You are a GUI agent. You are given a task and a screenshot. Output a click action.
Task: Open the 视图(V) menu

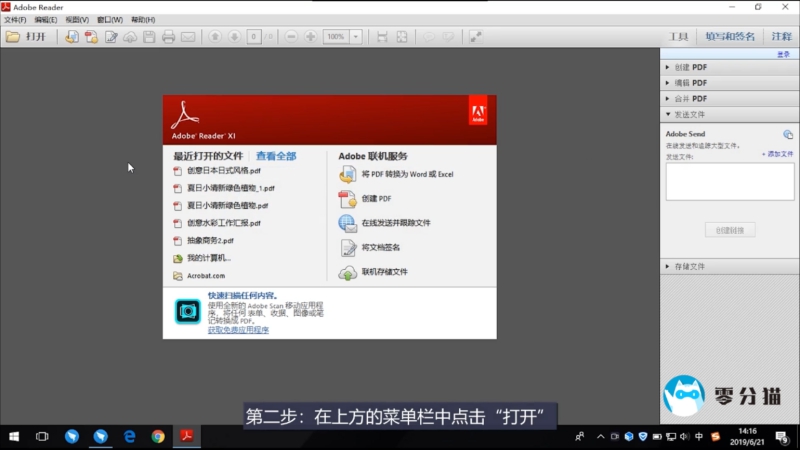tap(76, 19)
